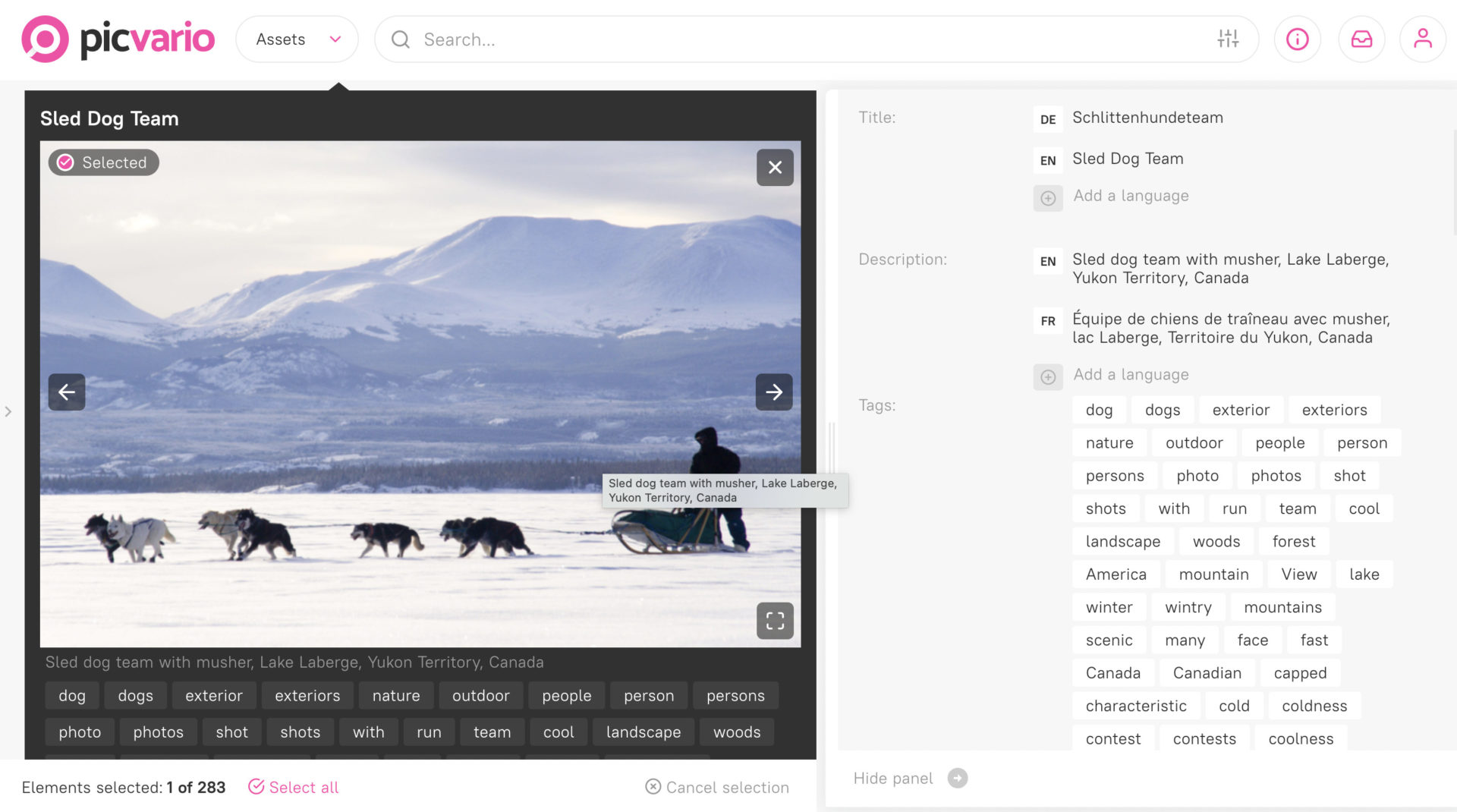Expand the collapsed left sidebar chevron

[8, 412]
